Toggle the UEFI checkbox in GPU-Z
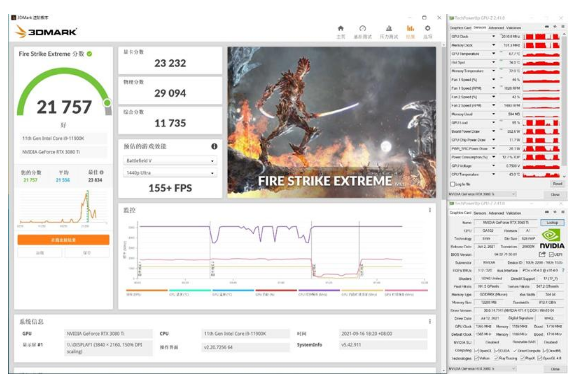 551,254
